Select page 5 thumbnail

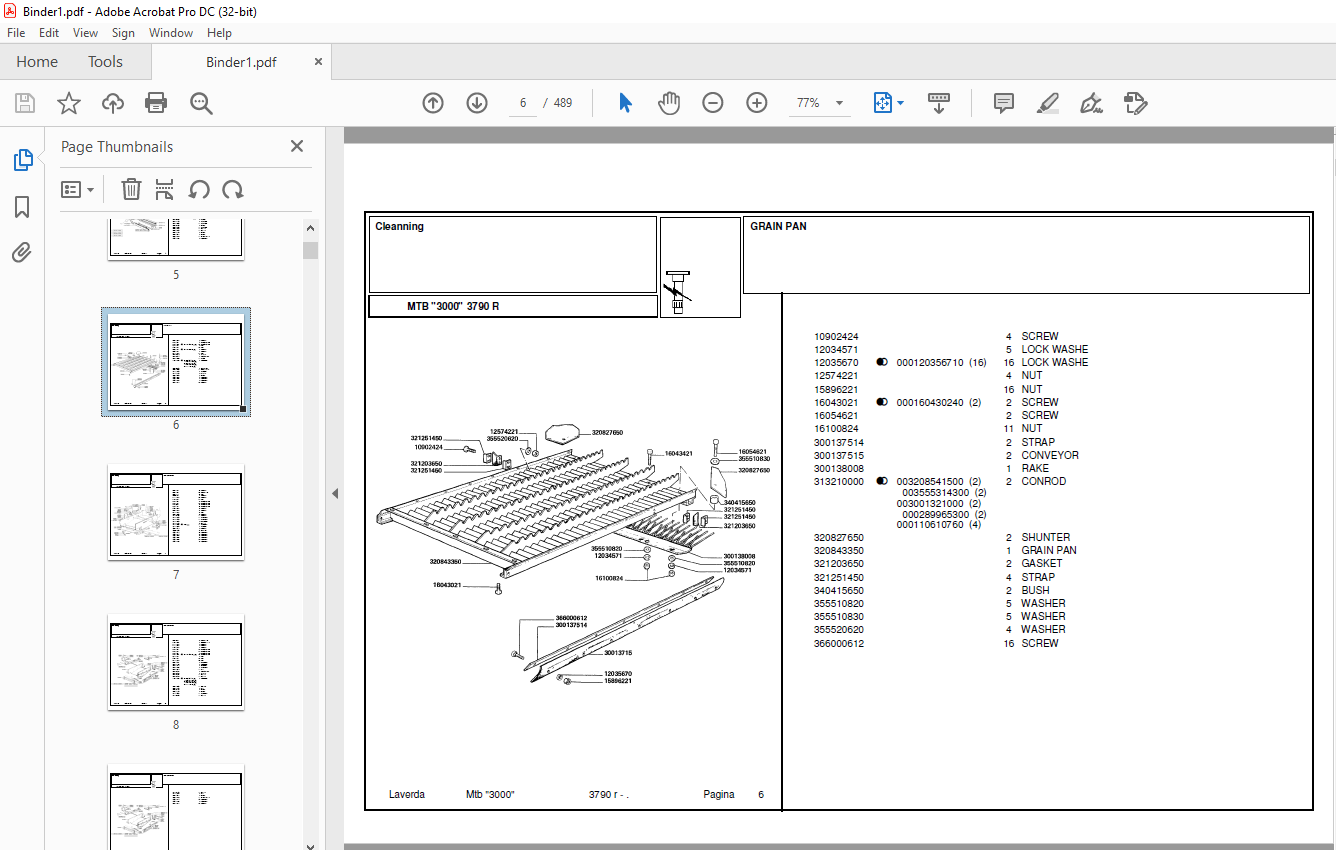tap(176, 238)
